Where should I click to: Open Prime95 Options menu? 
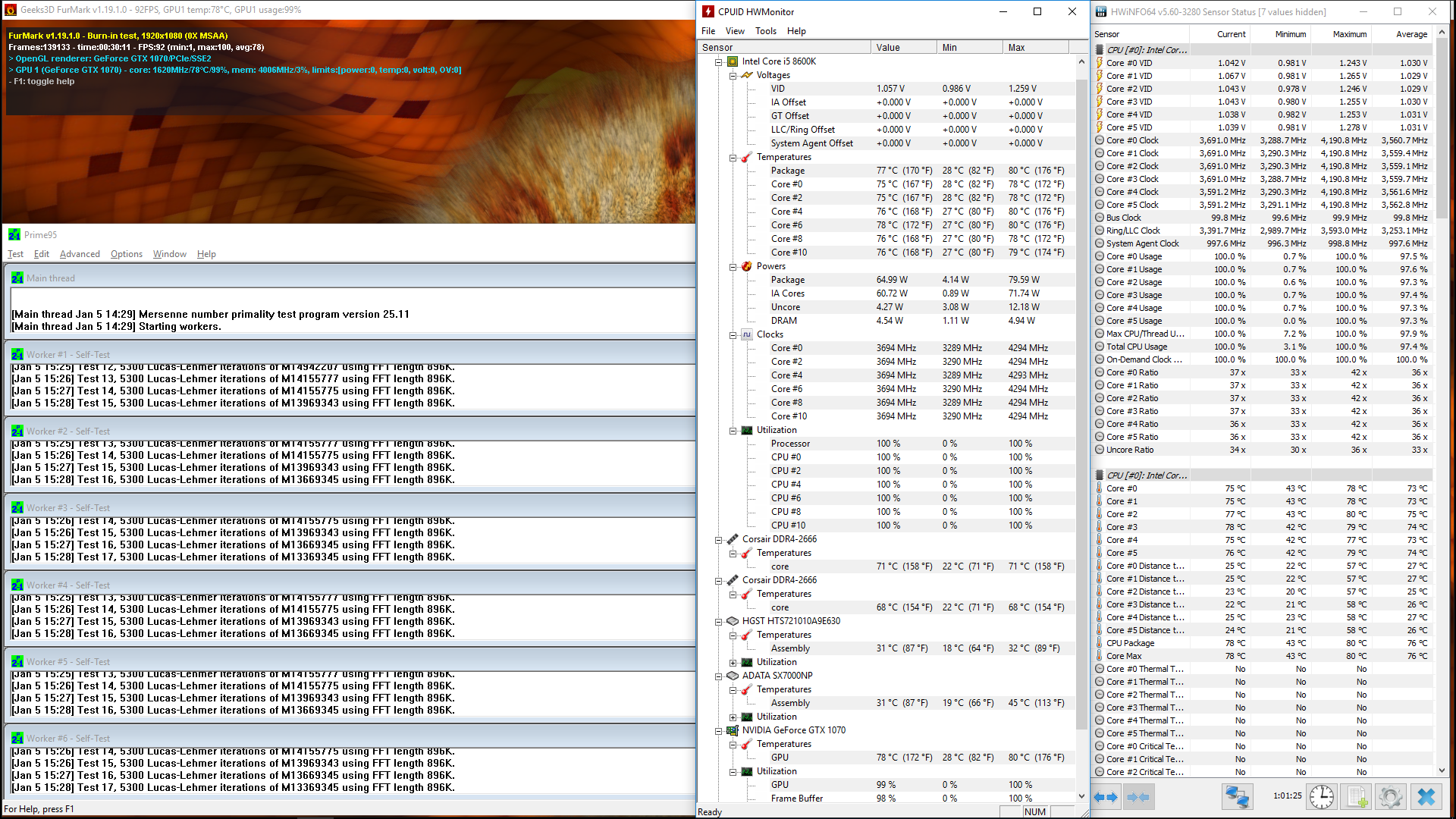(127, 254)
